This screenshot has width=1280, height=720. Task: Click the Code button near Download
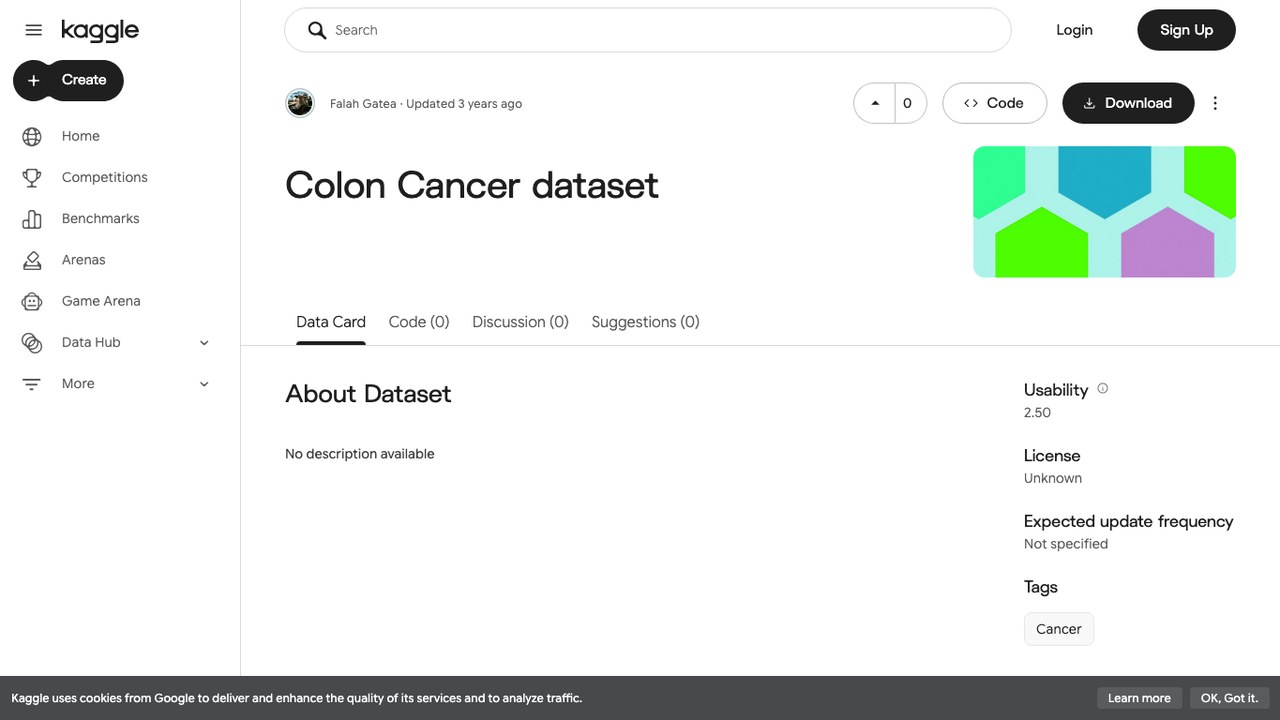[x=994, y=103]
